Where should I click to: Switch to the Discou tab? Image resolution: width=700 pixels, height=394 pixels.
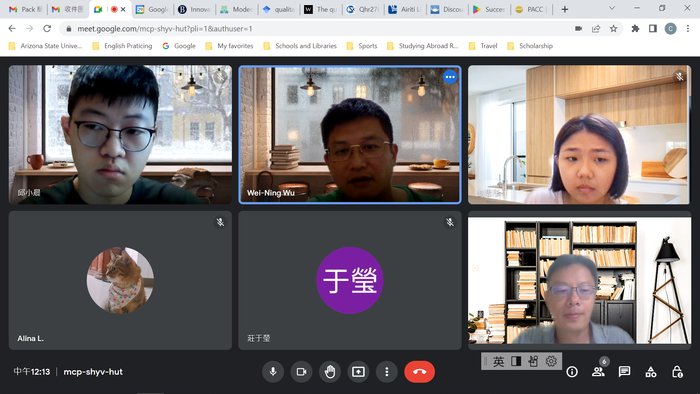point(446,9)
